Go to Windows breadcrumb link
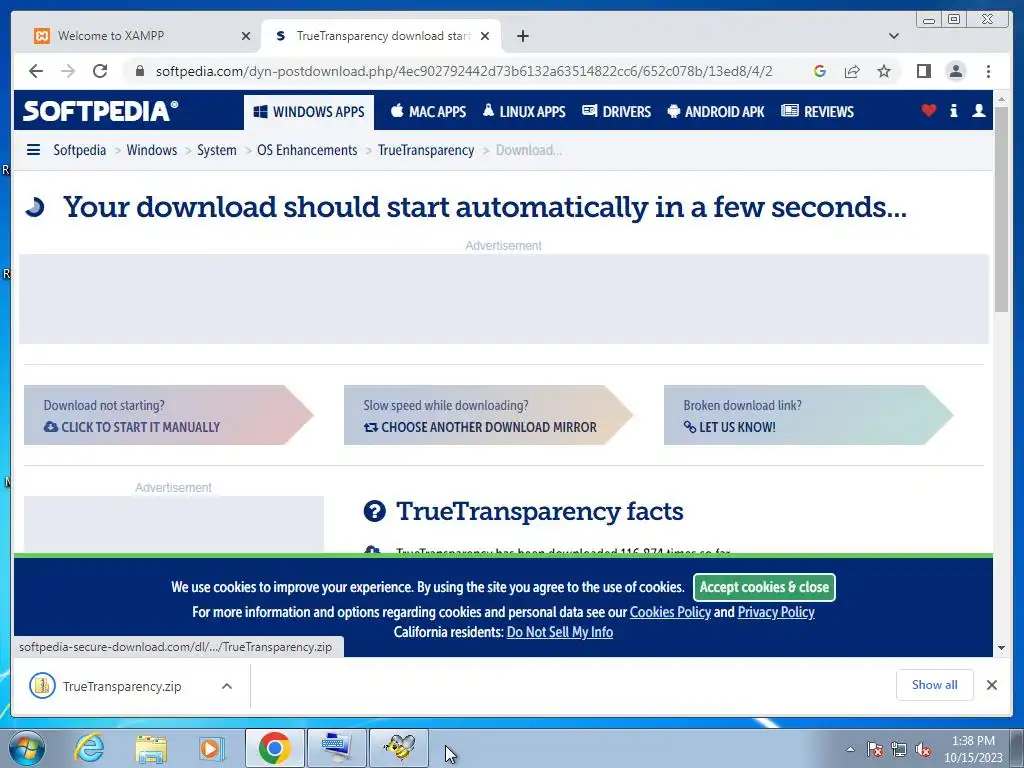The image size is (1024, 768). [152, 150]
